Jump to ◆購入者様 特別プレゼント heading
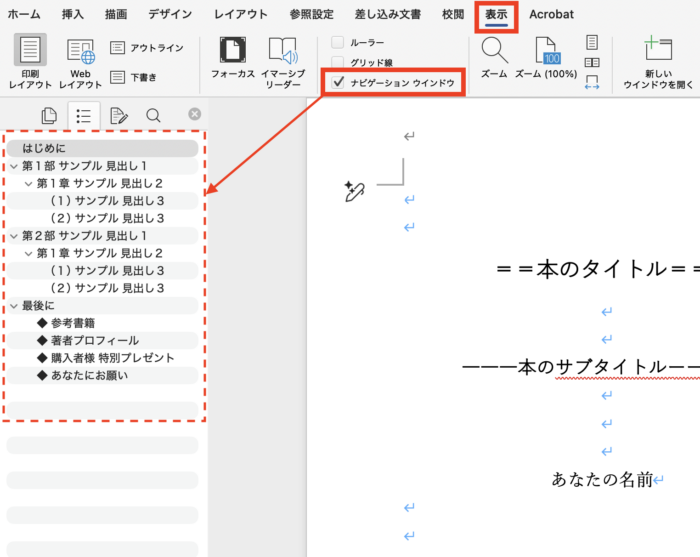This screenshot has height=557, width=700. (102, 358)
